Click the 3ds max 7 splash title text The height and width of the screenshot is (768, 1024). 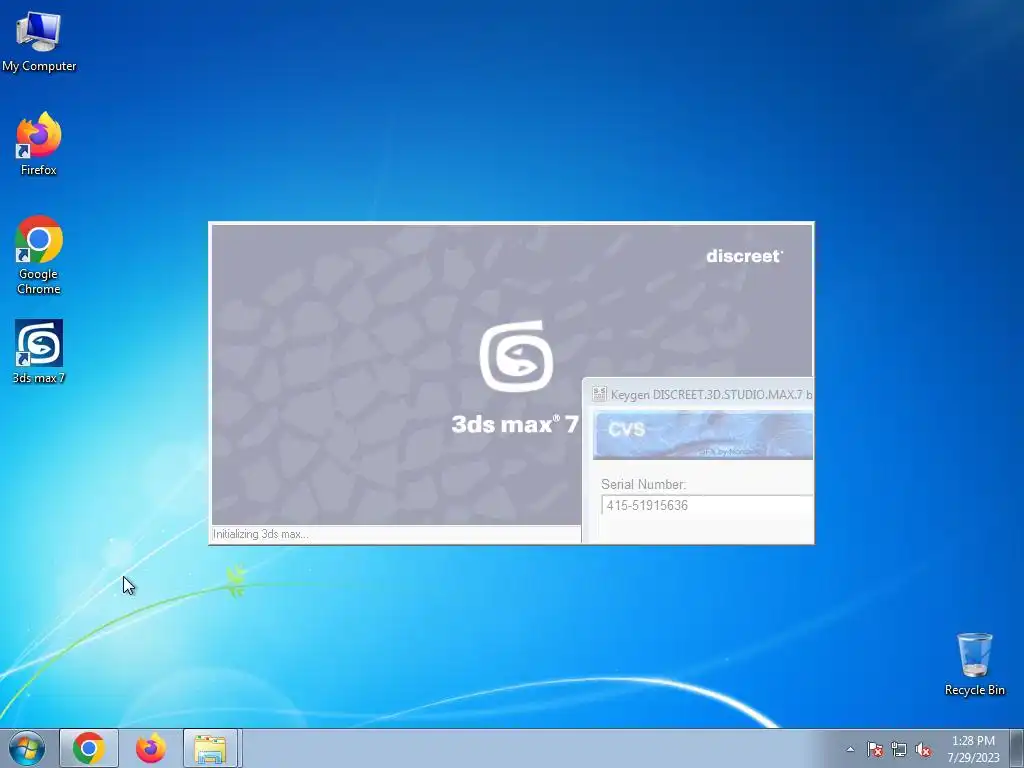(515, 424)
